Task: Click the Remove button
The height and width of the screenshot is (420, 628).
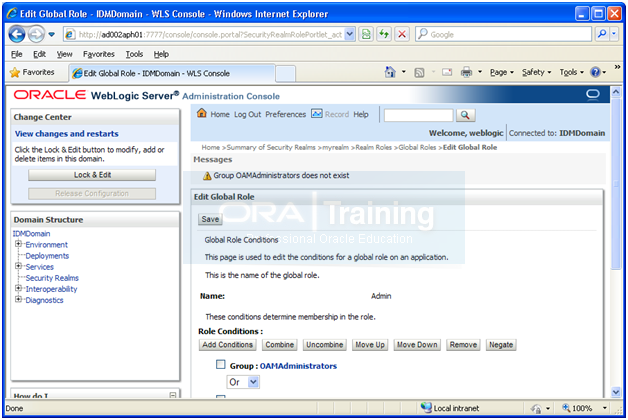Action: point(463,345)
